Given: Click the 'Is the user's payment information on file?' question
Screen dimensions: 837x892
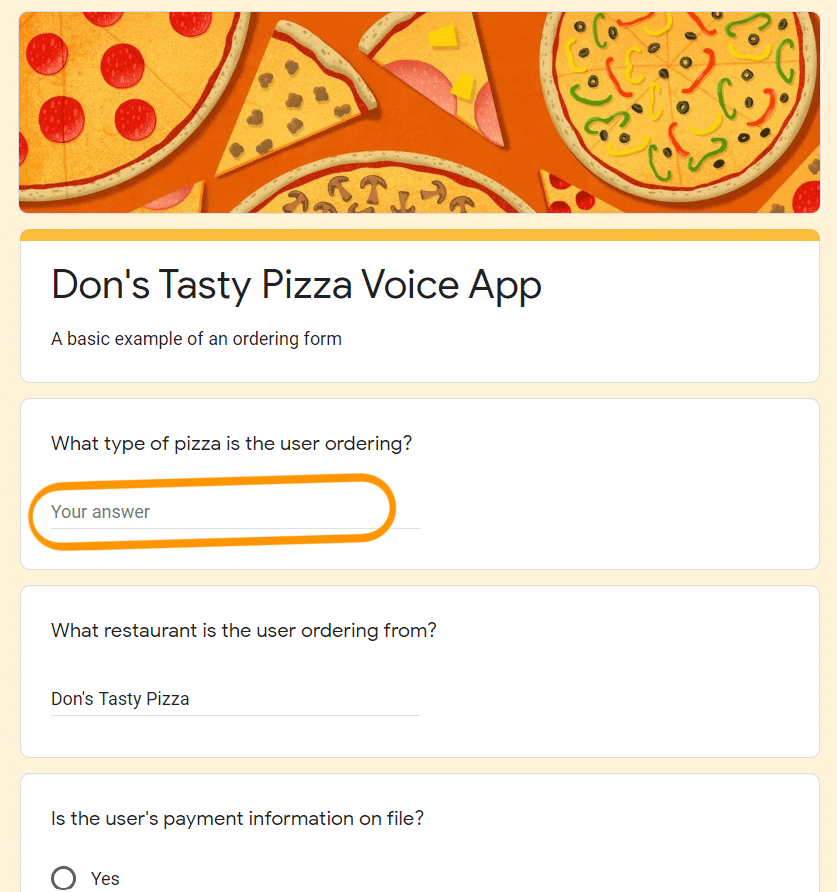Looking at the screenshot, I should click(237, 819).
